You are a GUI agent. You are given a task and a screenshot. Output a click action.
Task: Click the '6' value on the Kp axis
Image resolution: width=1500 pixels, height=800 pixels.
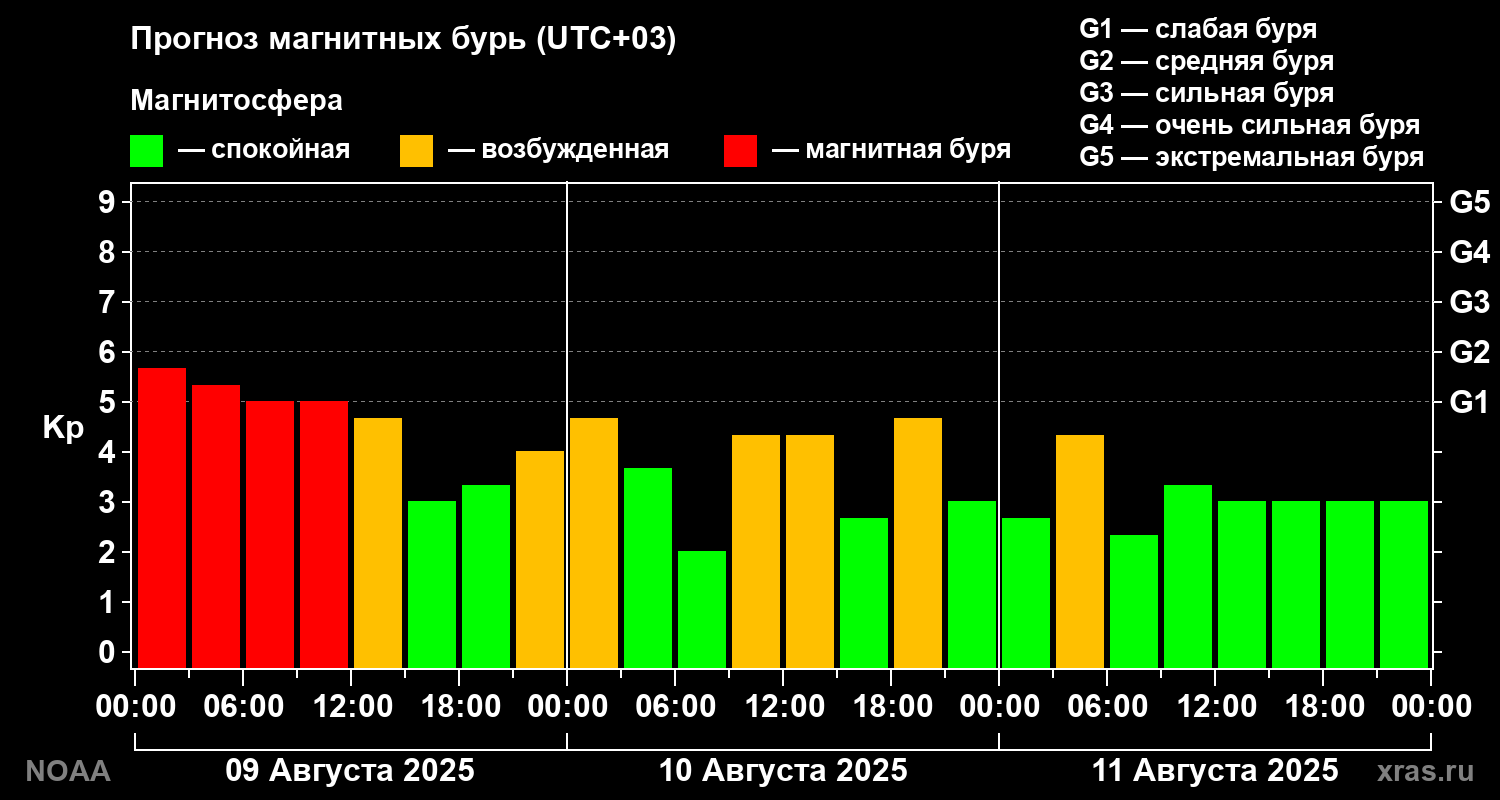(109, 352)
